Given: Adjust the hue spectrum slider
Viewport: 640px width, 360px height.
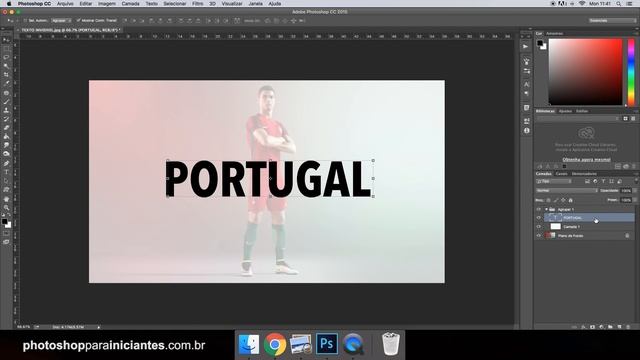Looking at the screenshot, I should click(631, 72).
